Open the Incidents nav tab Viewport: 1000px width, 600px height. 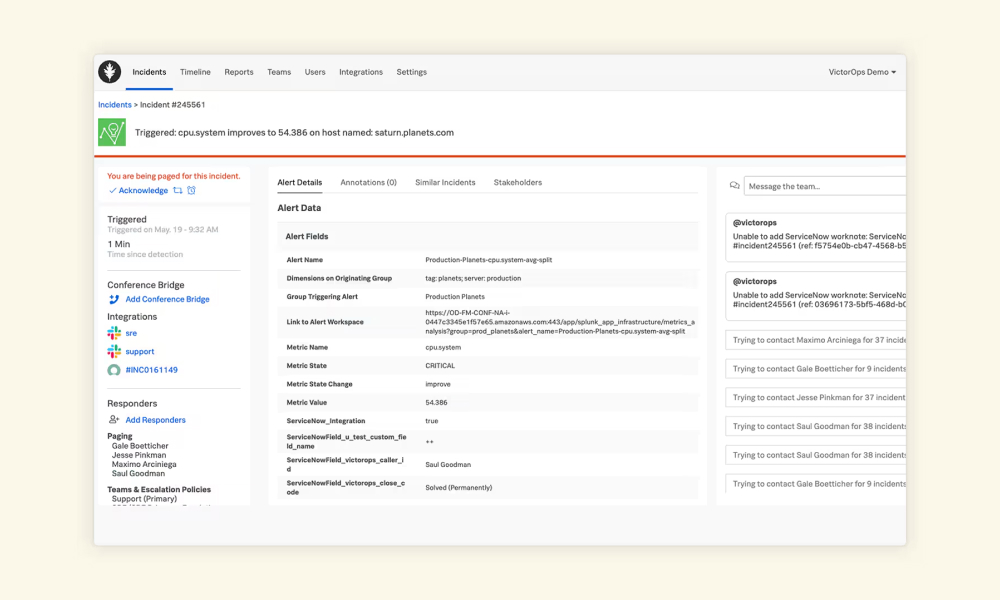[x=149, y=72]
